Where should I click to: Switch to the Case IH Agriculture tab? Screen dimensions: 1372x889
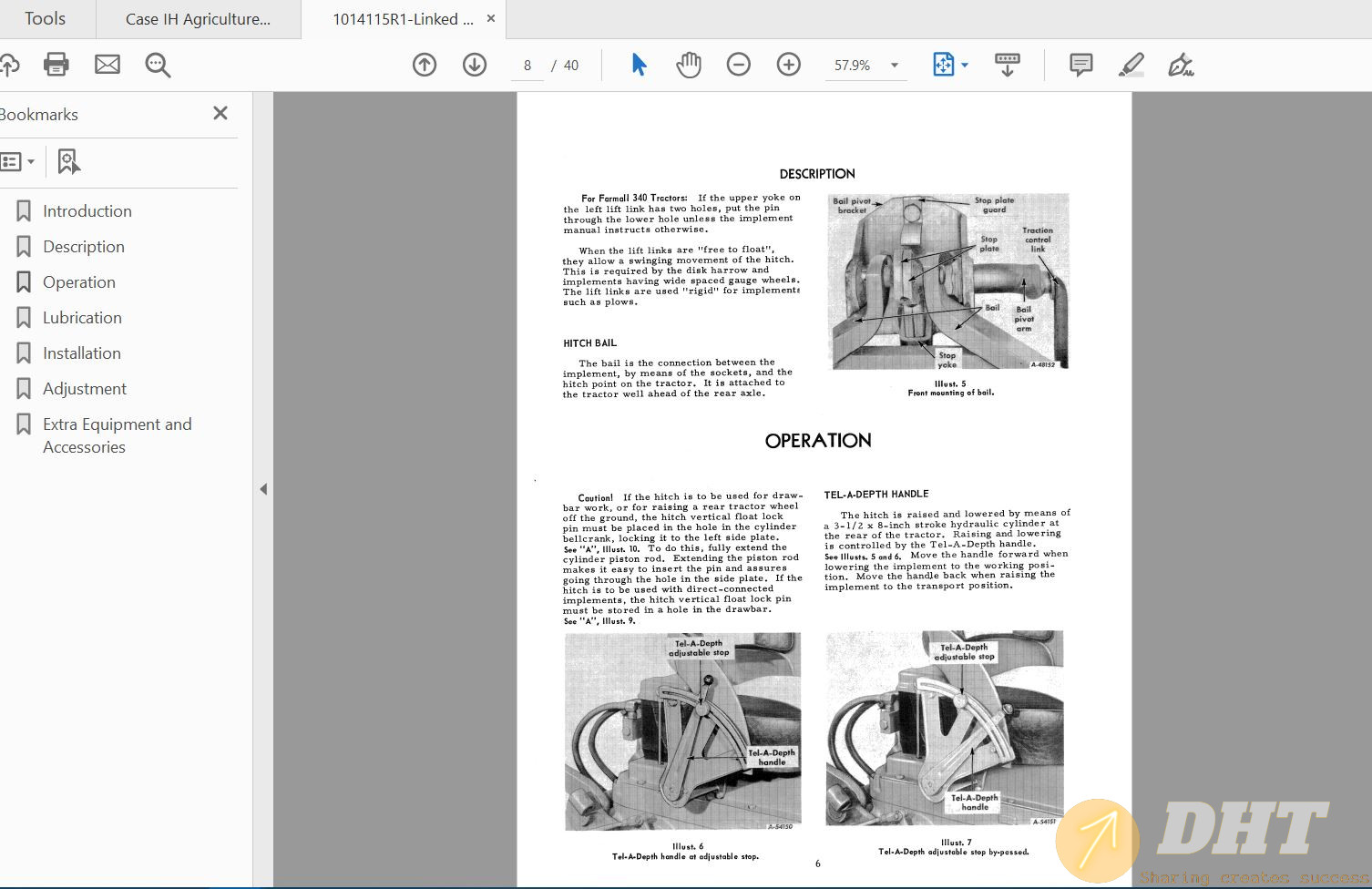coord(198,19)
